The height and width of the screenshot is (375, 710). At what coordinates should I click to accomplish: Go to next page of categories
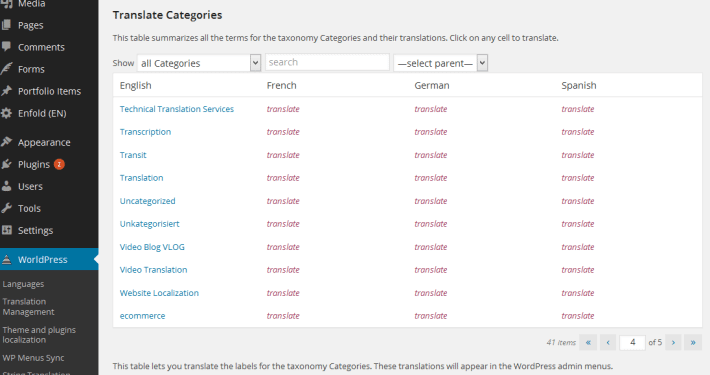(x=673, y=342)
